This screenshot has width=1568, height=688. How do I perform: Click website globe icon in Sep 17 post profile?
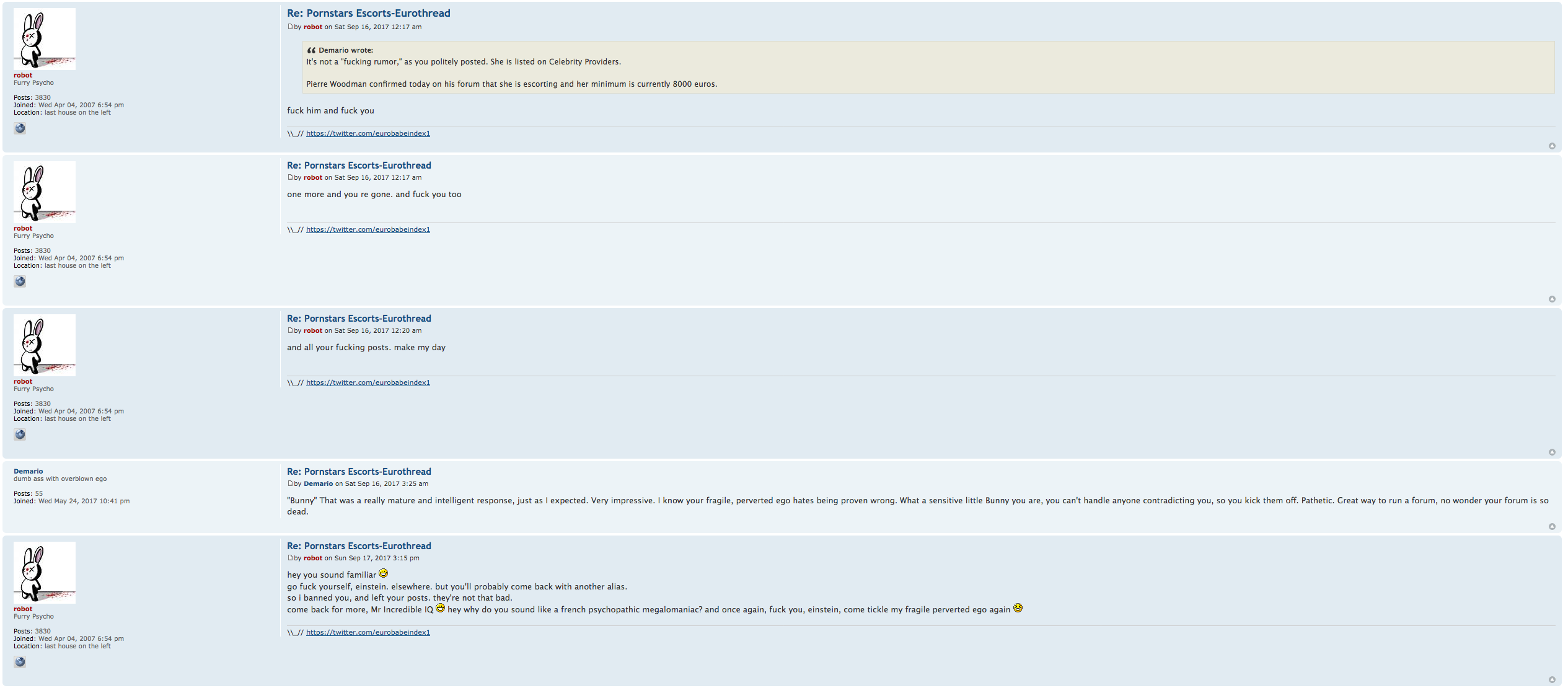pyautogui.click(x=20, y=662)
